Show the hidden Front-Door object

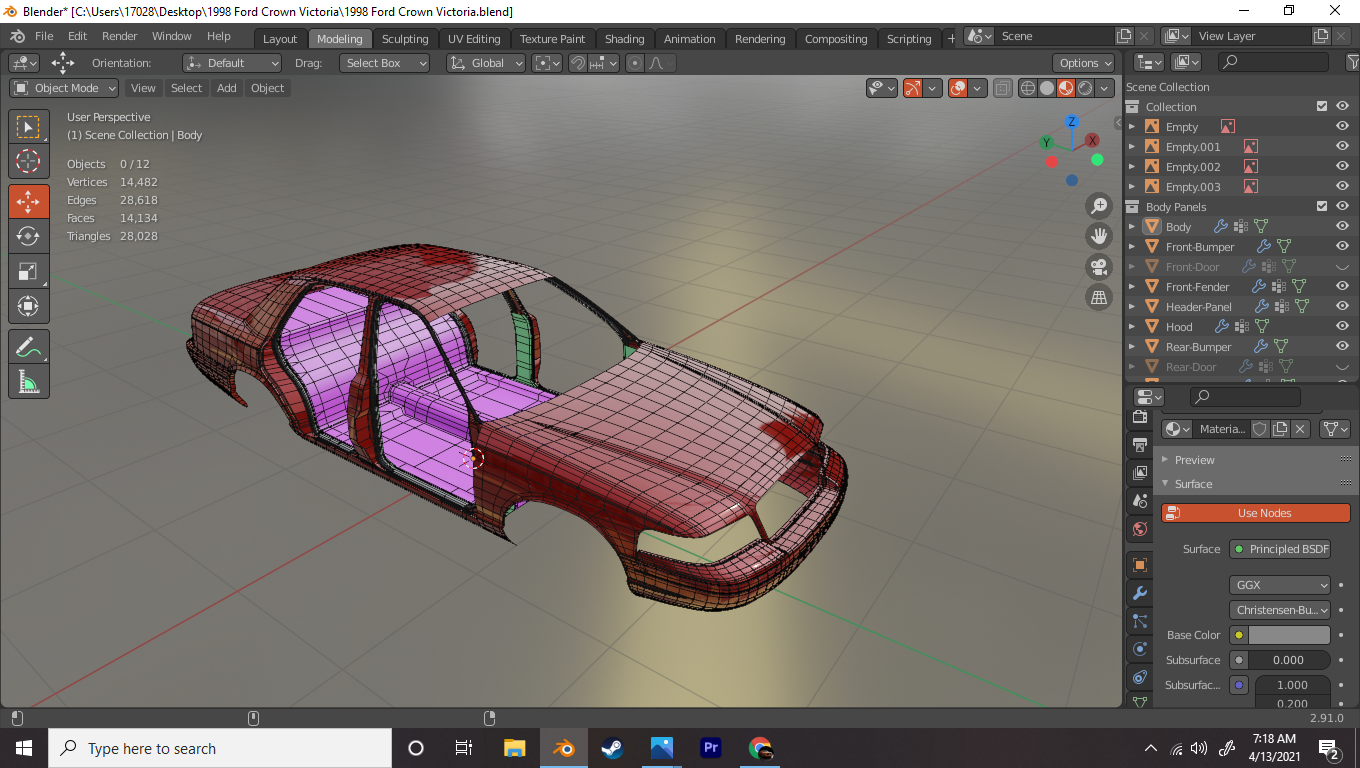pyautogui.click(x=1342, y=267)
